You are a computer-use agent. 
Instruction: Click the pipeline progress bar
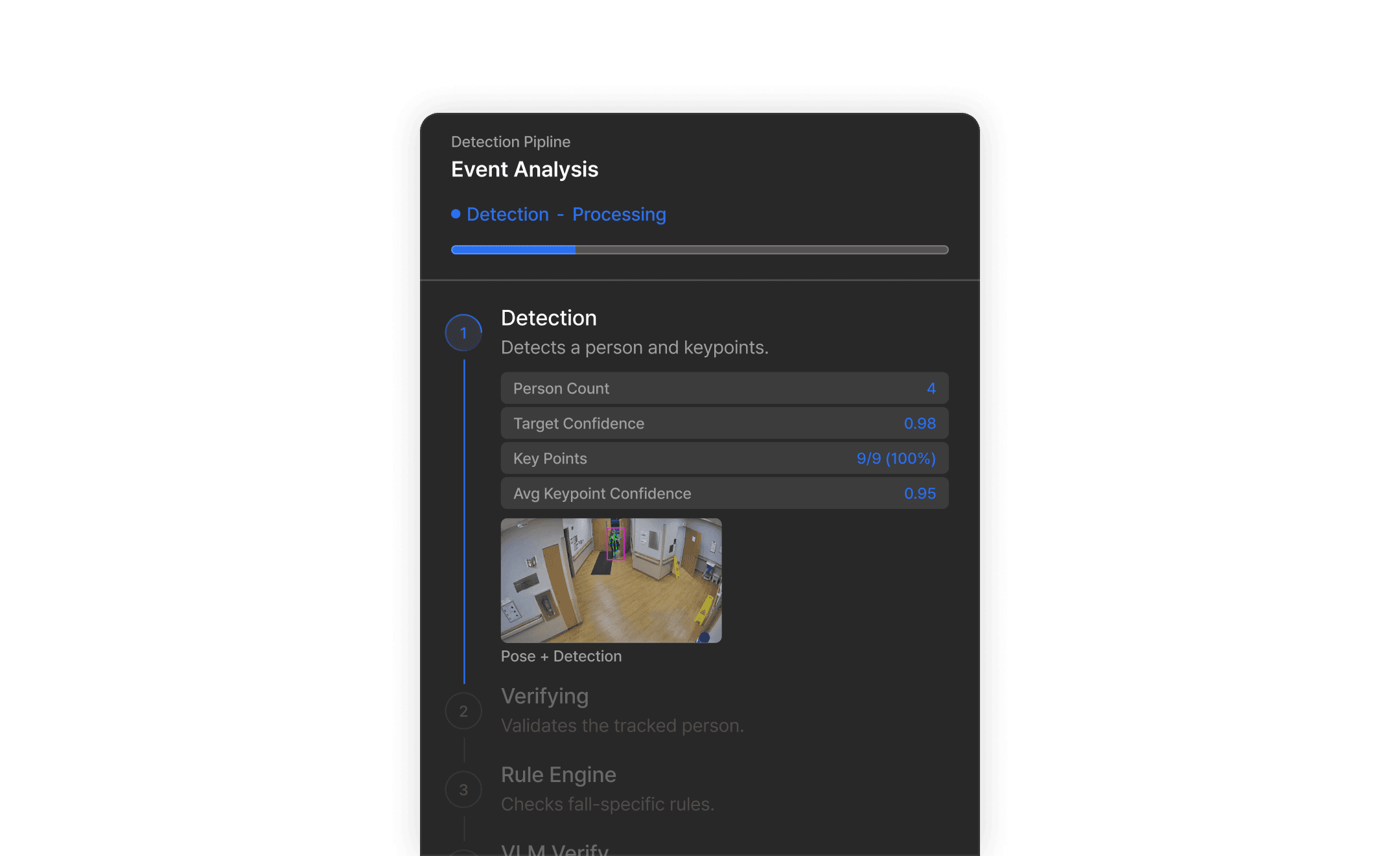click(x=700, y=250)
